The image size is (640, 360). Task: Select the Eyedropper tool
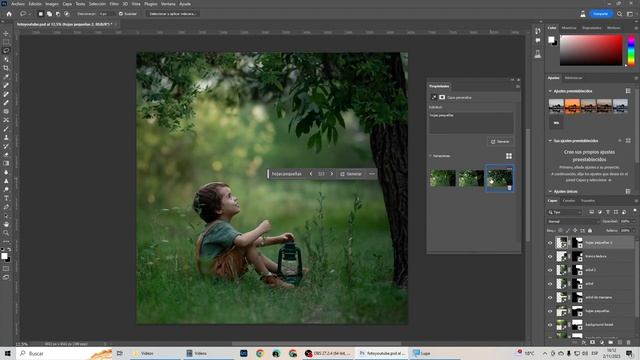click(6, 77)
